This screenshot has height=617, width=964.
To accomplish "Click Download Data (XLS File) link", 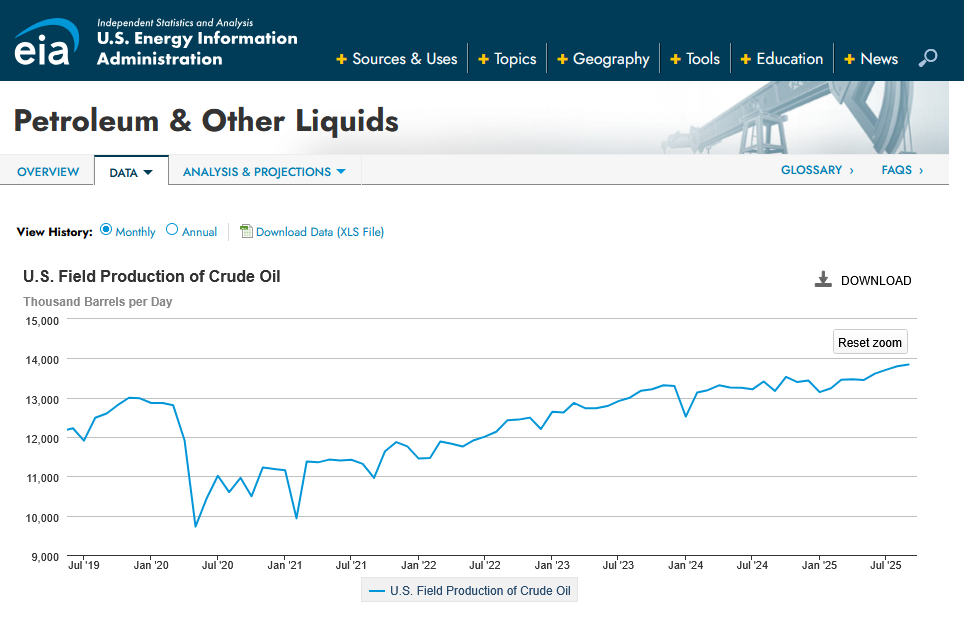I will click(x=320, y=232).
